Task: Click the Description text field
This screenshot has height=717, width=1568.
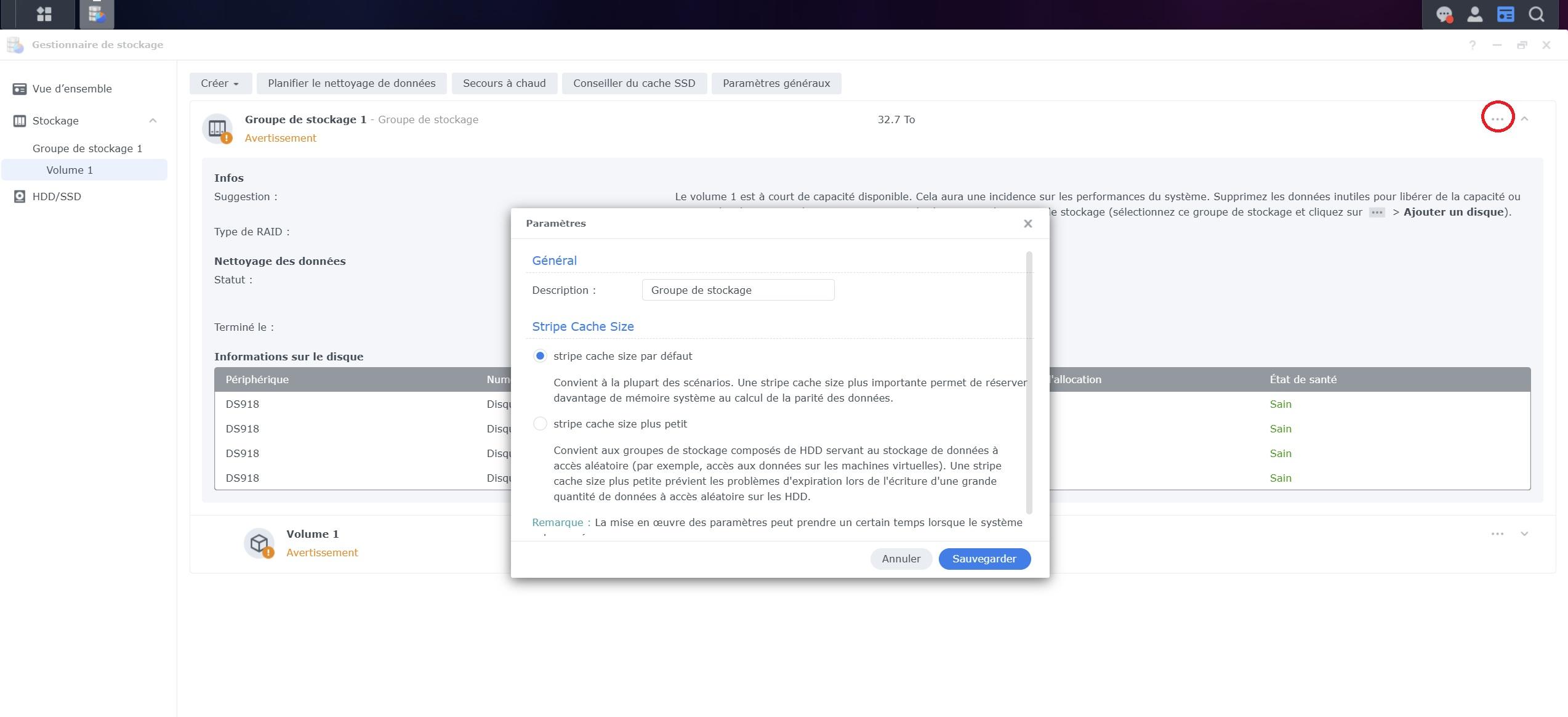Action: click(738, 290)
